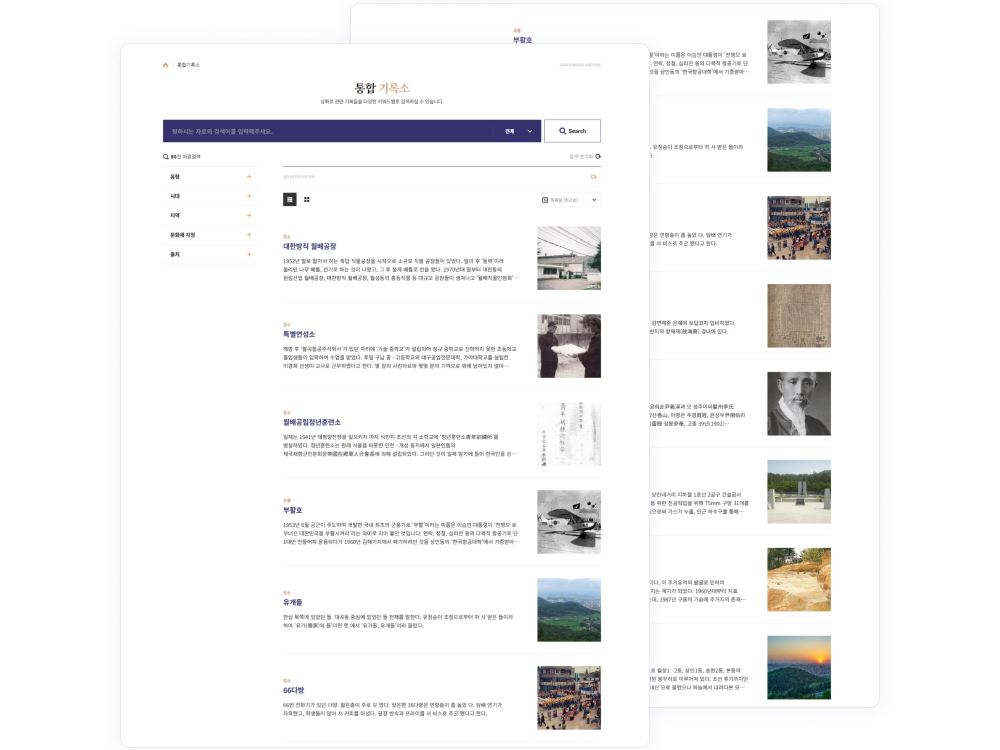
Task: Expand the 시대 filter section
Action: 249,196
